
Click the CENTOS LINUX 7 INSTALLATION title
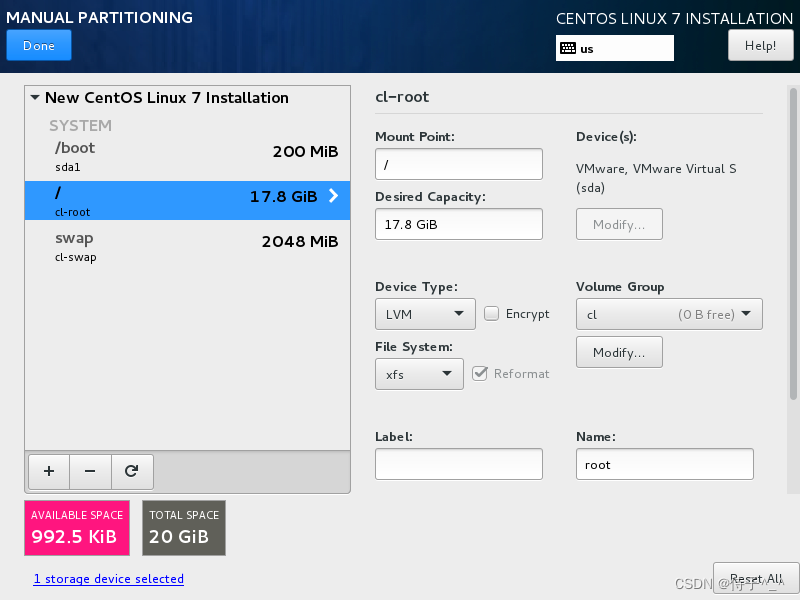pos(674,18)
